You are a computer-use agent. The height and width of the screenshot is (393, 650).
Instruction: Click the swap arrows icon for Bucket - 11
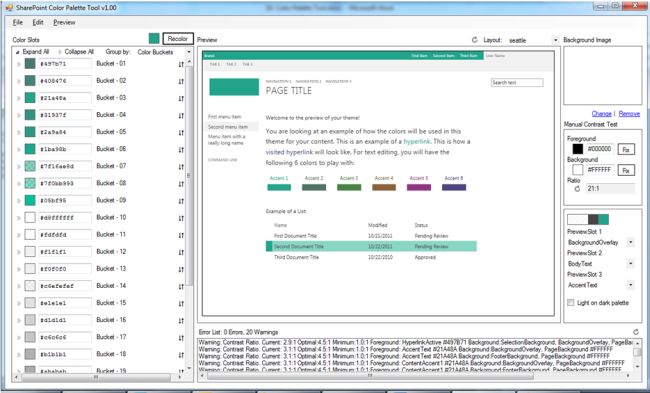point(181,235)
